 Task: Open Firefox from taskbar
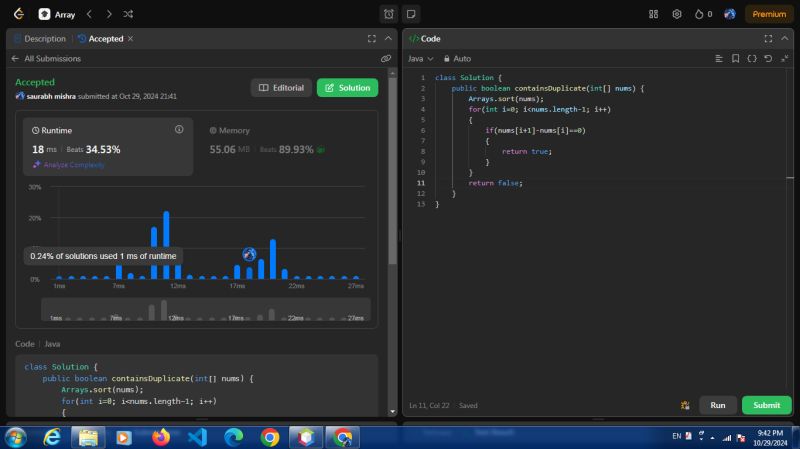click(x=161, y=437)
